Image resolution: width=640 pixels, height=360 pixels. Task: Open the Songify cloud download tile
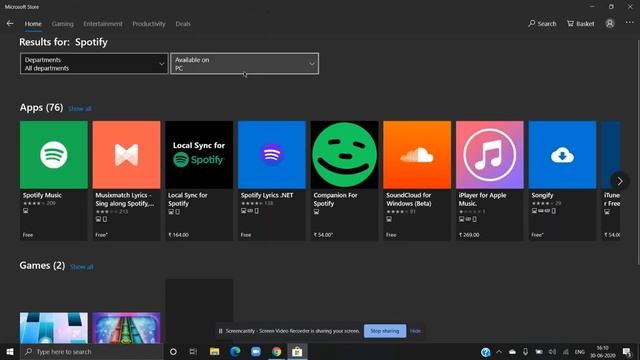pos(562,180)
